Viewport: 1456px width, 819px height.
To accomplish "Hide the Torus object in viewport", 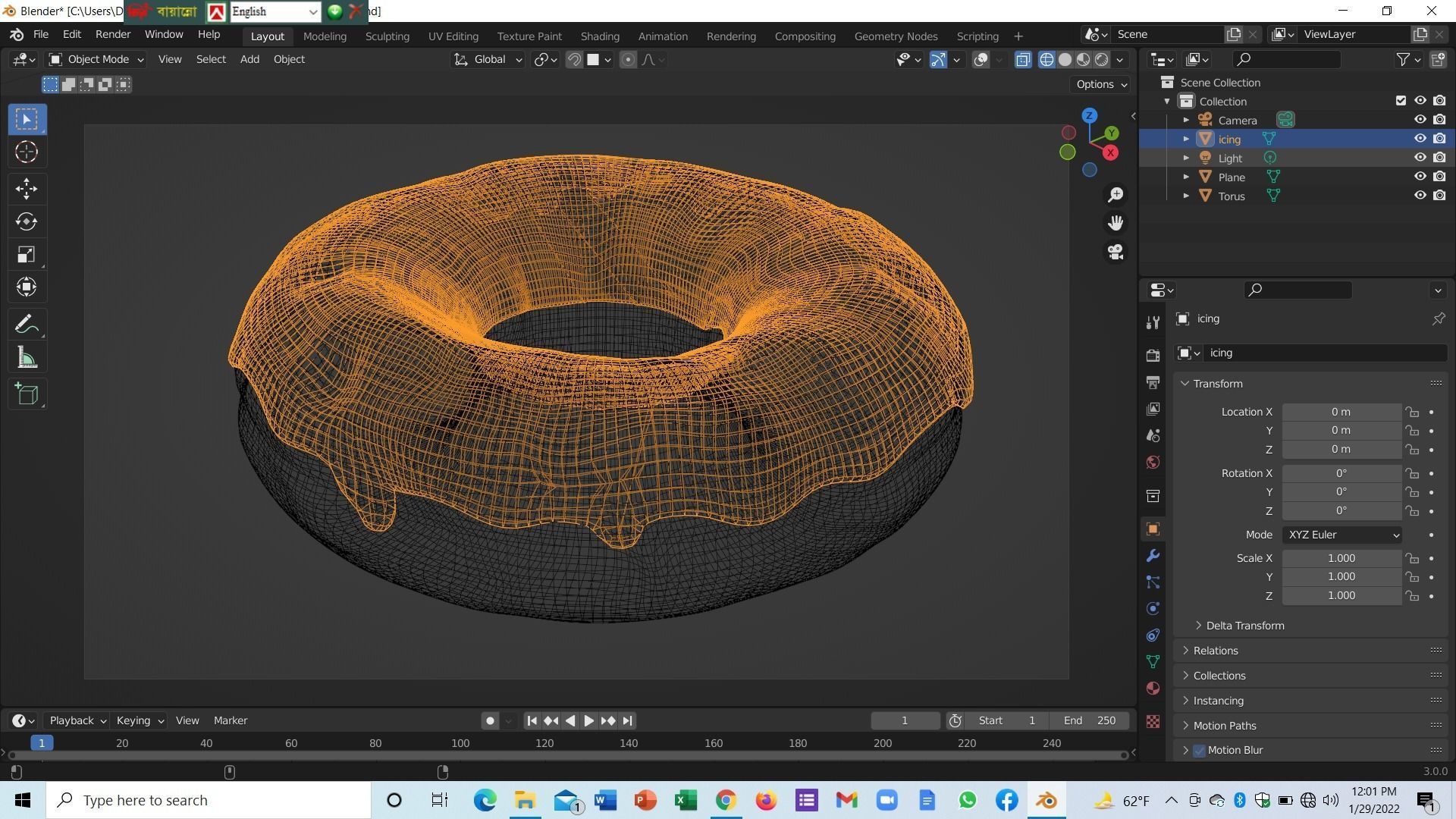I will pos(1420,196).
